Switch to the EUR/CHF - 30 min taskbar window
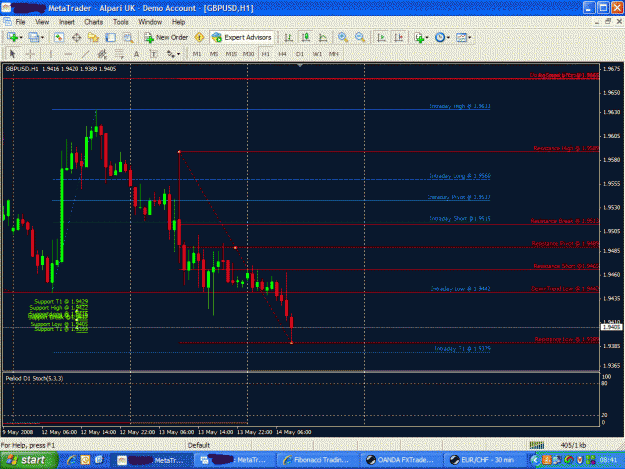The height and width of the screenshot is (469, 625). point(485,460)
